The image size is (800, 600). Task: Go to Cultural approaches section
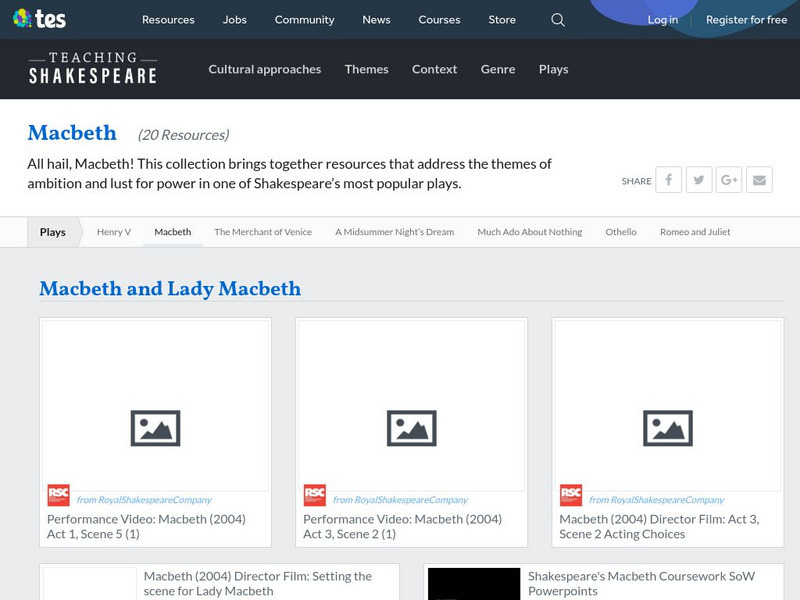click(265, 69)
